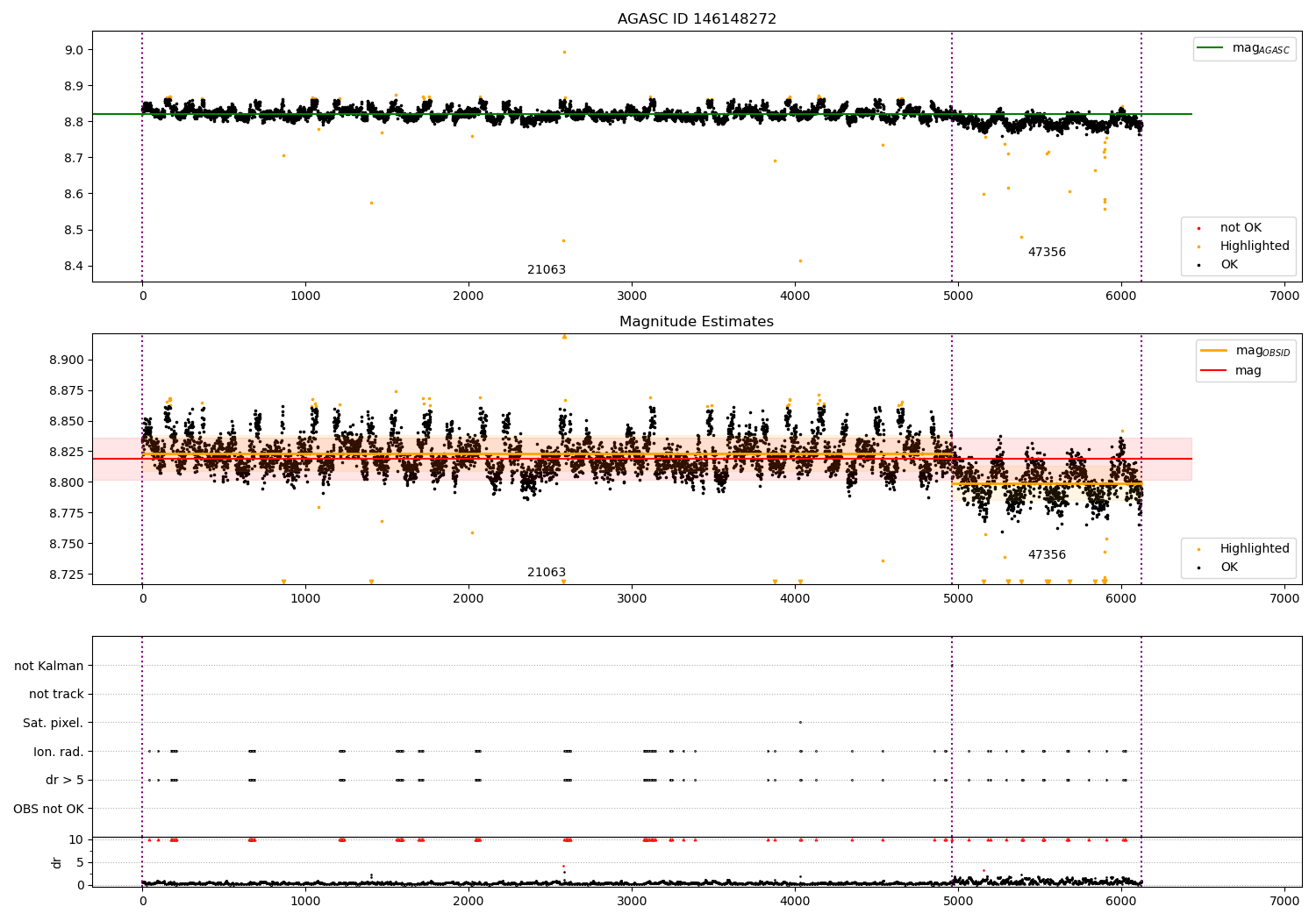
Task: Select 'OK' entry in top plot legend
Action: point(1229,265)
